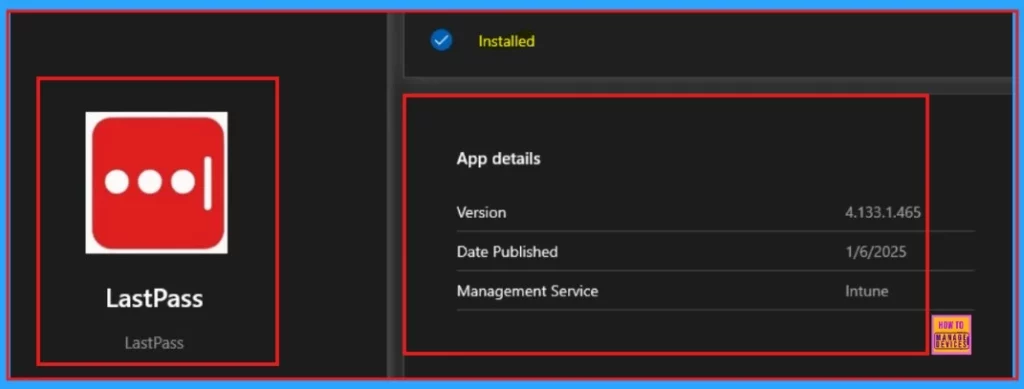Screen dimensions: 1024x389
Task: Select version number 4.133.1.465
Action: pyautogui.click(x=882, y=212)
